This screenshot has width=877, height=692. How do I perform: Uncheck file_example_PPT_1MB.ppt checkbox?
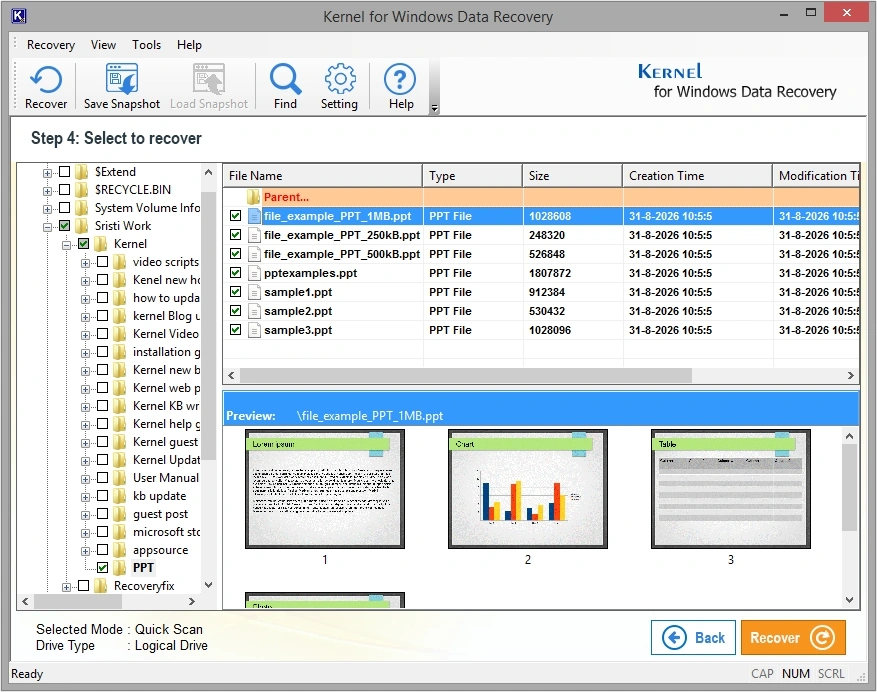235,216
